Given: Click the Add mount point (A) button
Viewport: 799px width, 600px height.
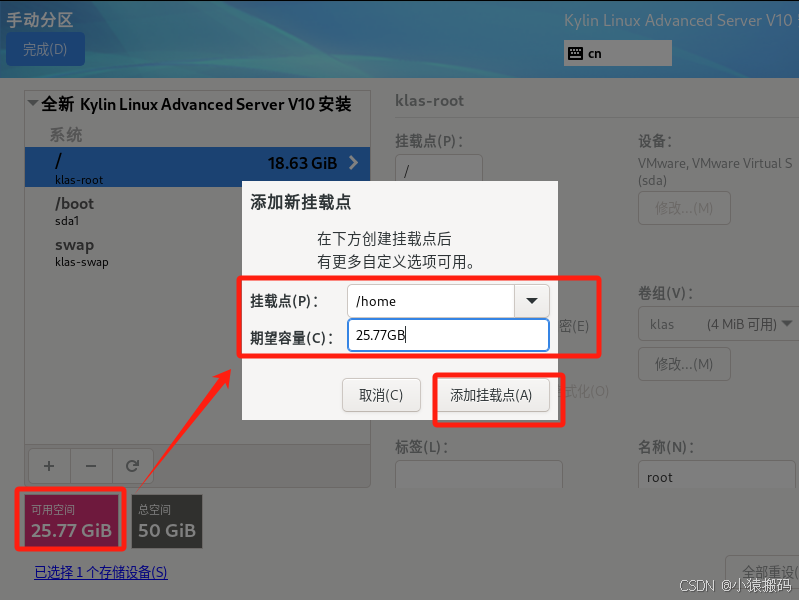Looking at the screenshot, I should pos(491,395).
